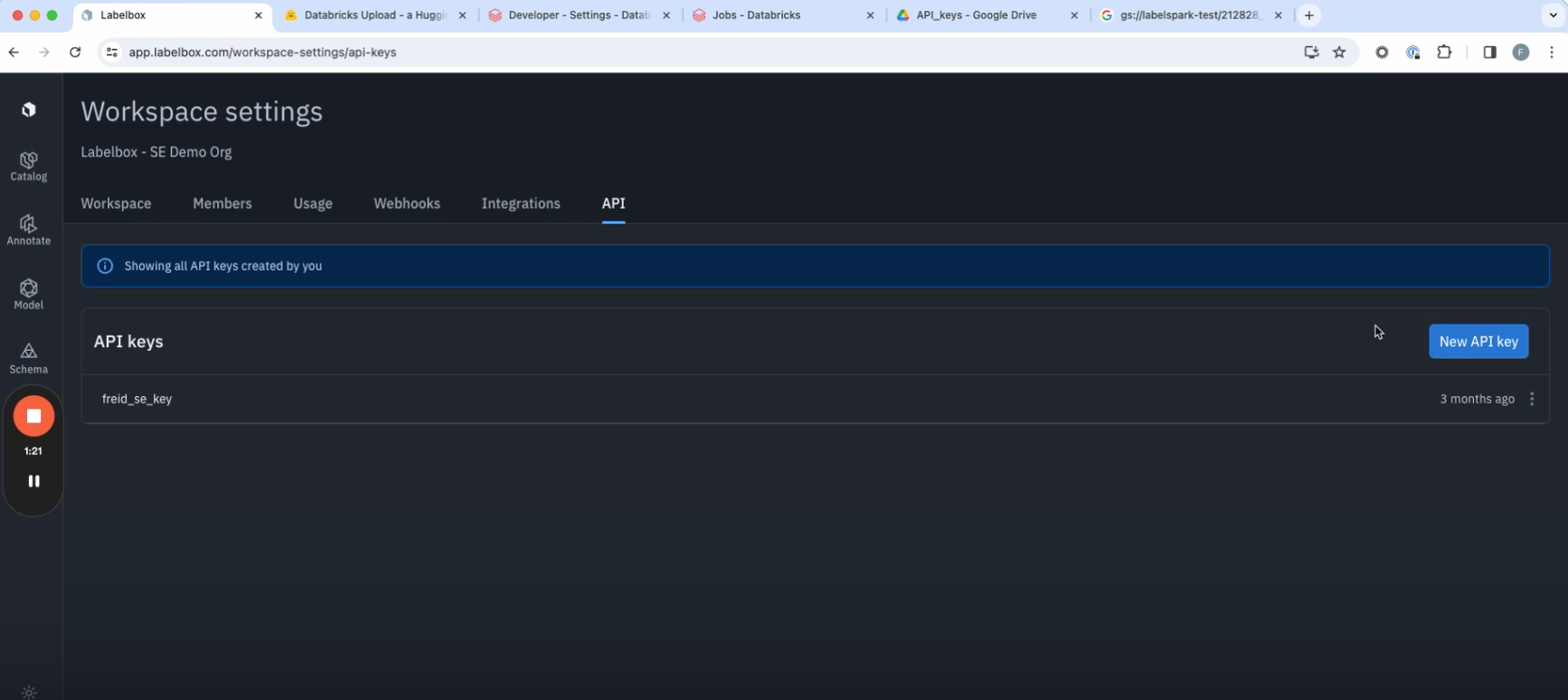Select the freid_se_key row
This screenshot has width=1568, height=700.
(x=815, y=399)
